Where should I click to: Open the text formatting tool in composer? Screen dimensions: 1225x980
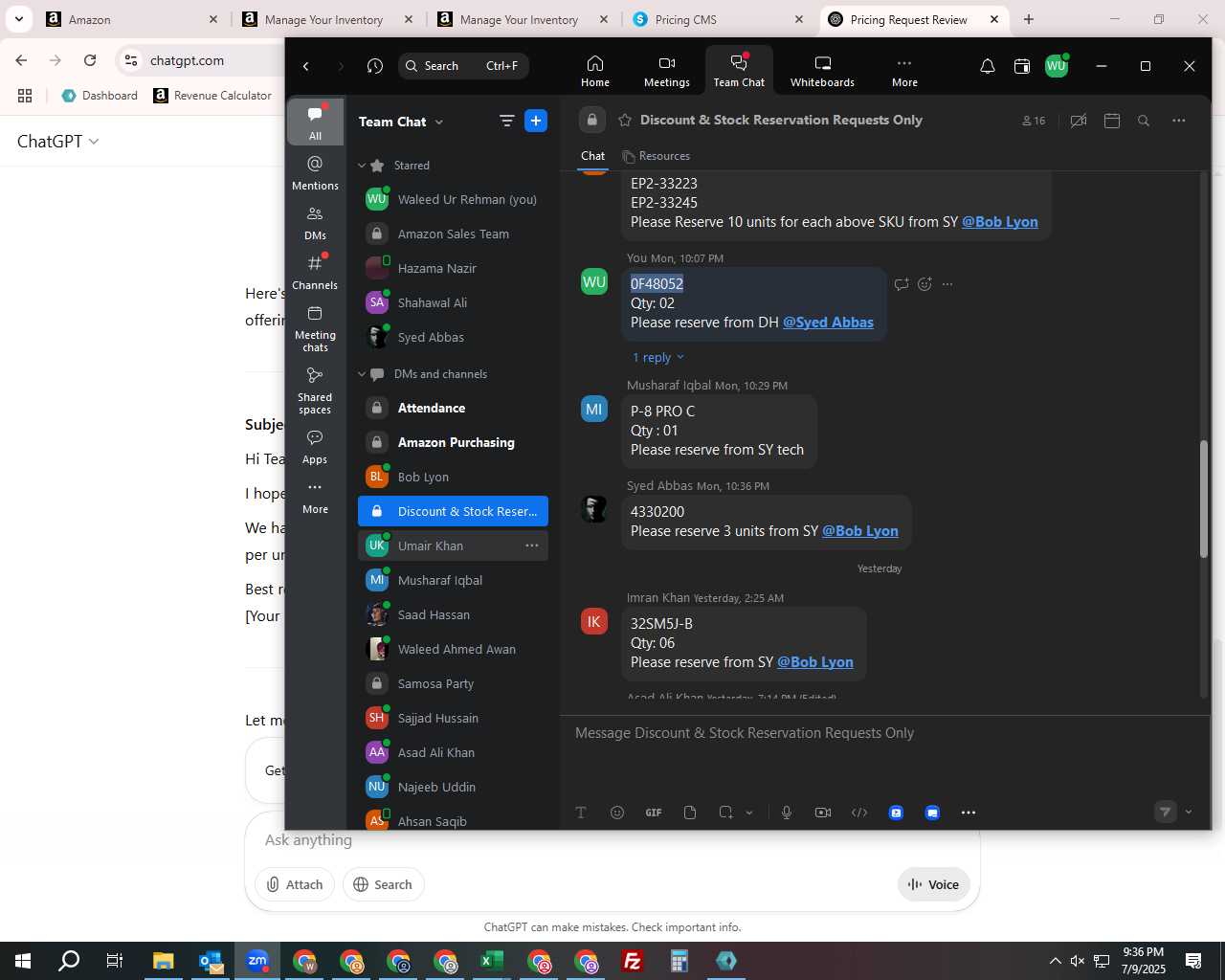(x=581, y=813)
